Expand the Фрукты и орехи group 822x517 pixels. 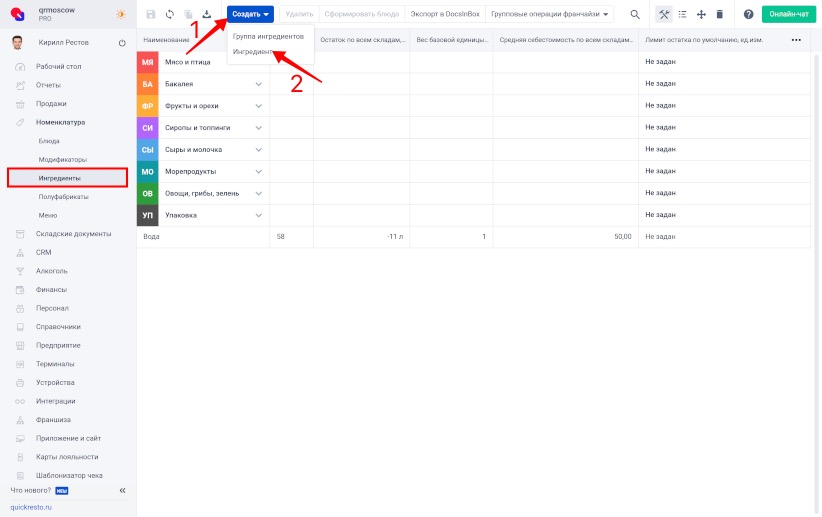pyautogui.click(x=258, y=106)
